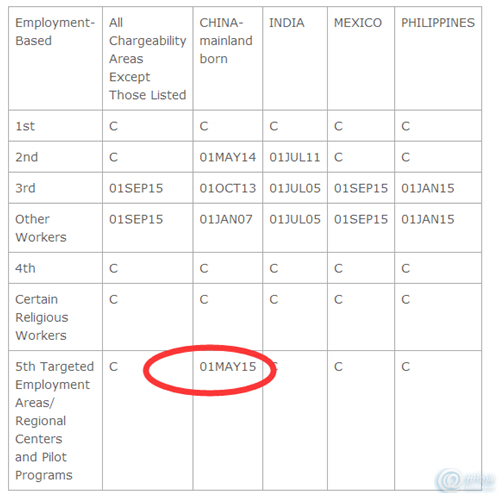This screenshot has width=500, height=500.
Task: Click the watermark logo in bottom corner
Action: (x=464, y=480)
